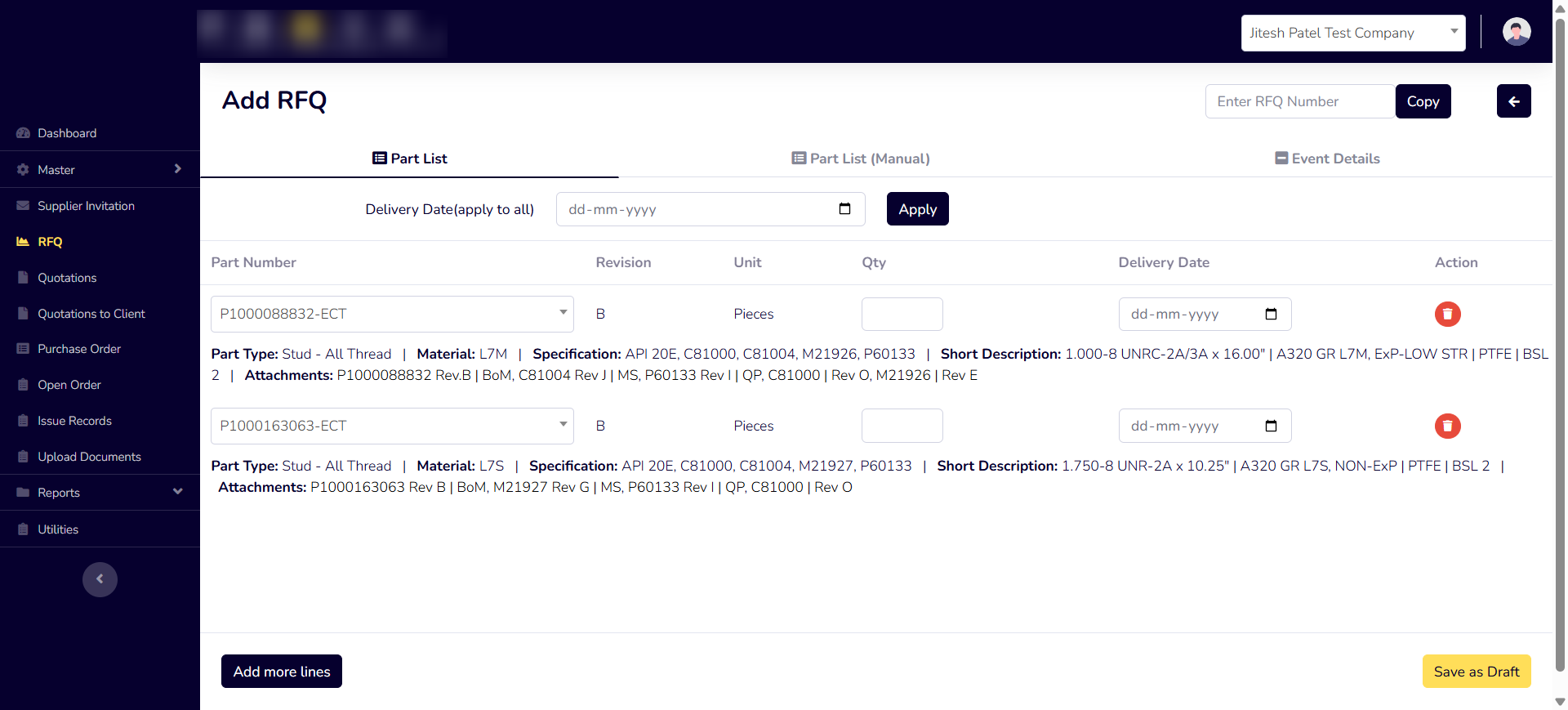Click the Upload Documents clipboard icon
Image resolution: width=1568 pixels, height=710 pixels.
click(x=23, y=457)
